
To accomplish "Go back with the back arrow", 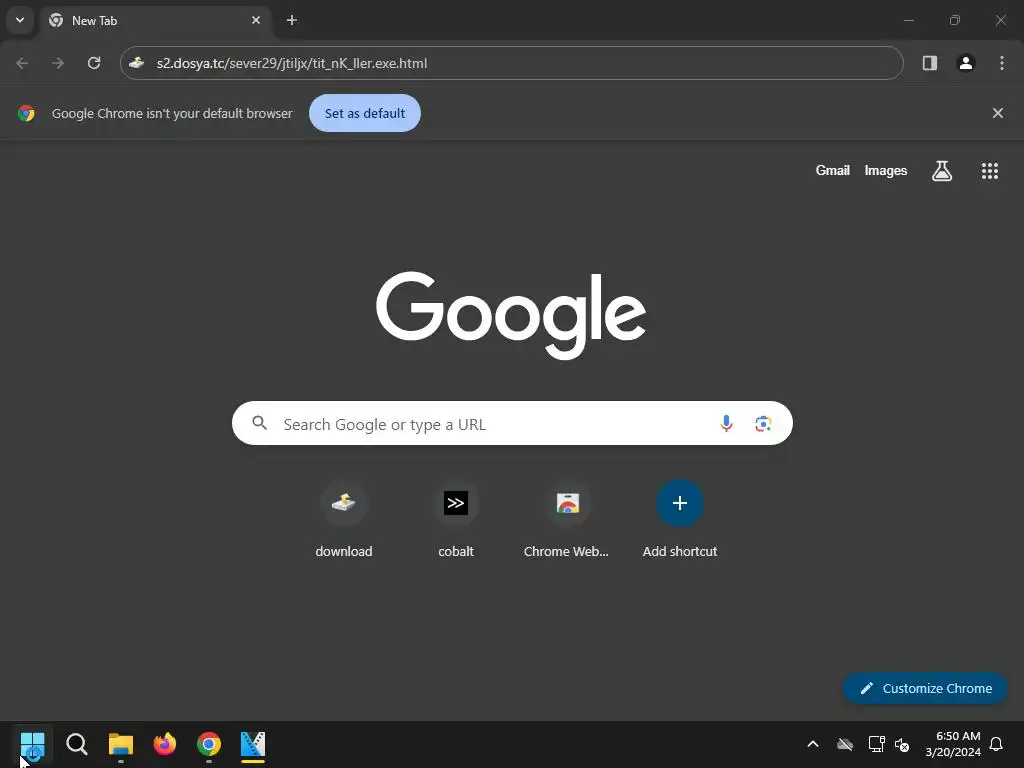I will pyautogui.click(x=22, y=63).
